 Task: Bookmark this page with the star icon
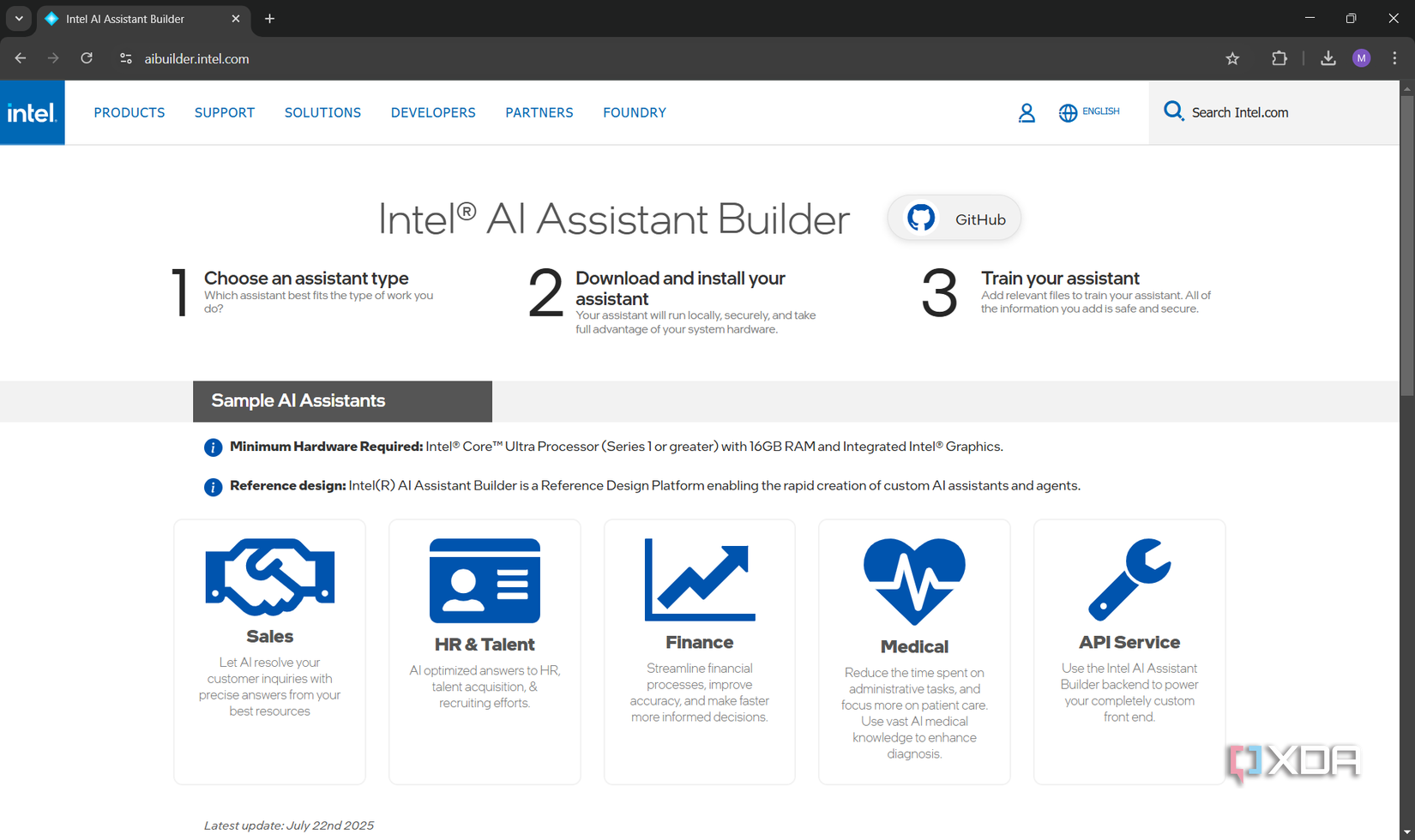tap(1232, 58)
